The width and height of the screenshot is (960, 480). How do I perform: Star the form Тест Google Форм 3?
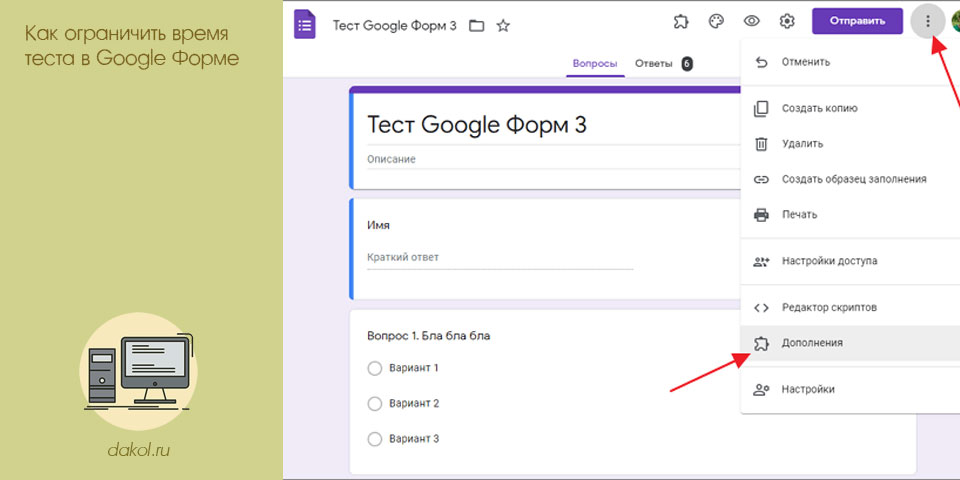(x=503, y=26)
